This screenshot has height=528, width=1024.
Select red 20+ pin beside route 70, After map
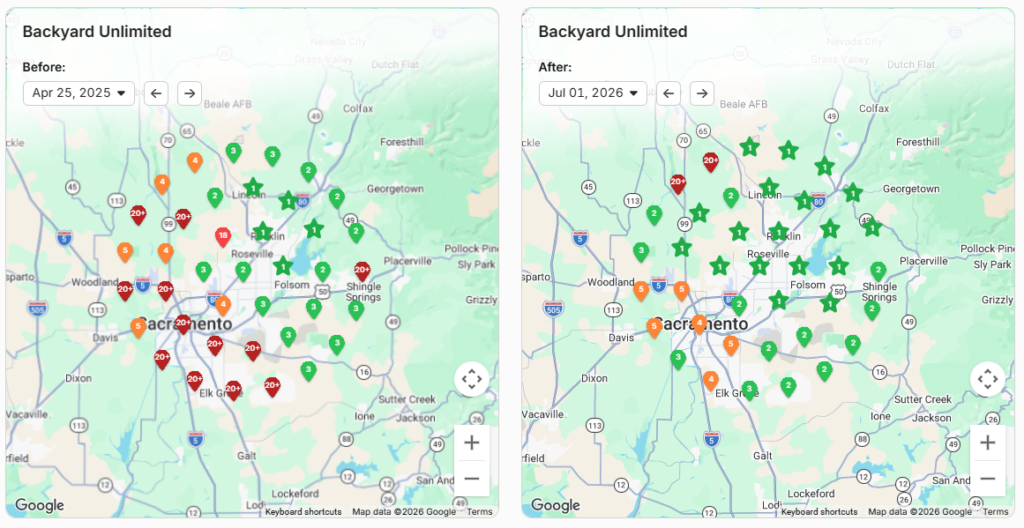coord(711,161)
